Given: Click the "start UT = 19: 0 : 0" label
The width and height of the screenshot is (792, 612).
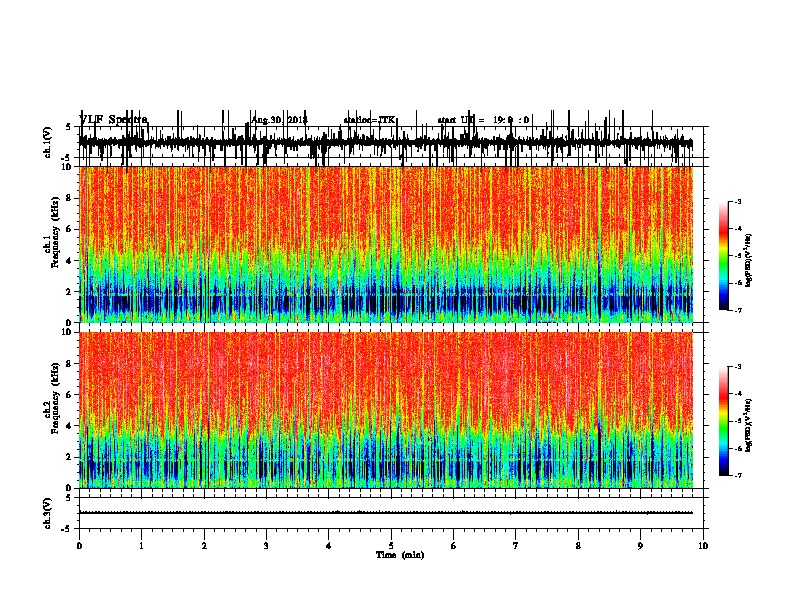Looking at the screenshot, I should (483, 120).
